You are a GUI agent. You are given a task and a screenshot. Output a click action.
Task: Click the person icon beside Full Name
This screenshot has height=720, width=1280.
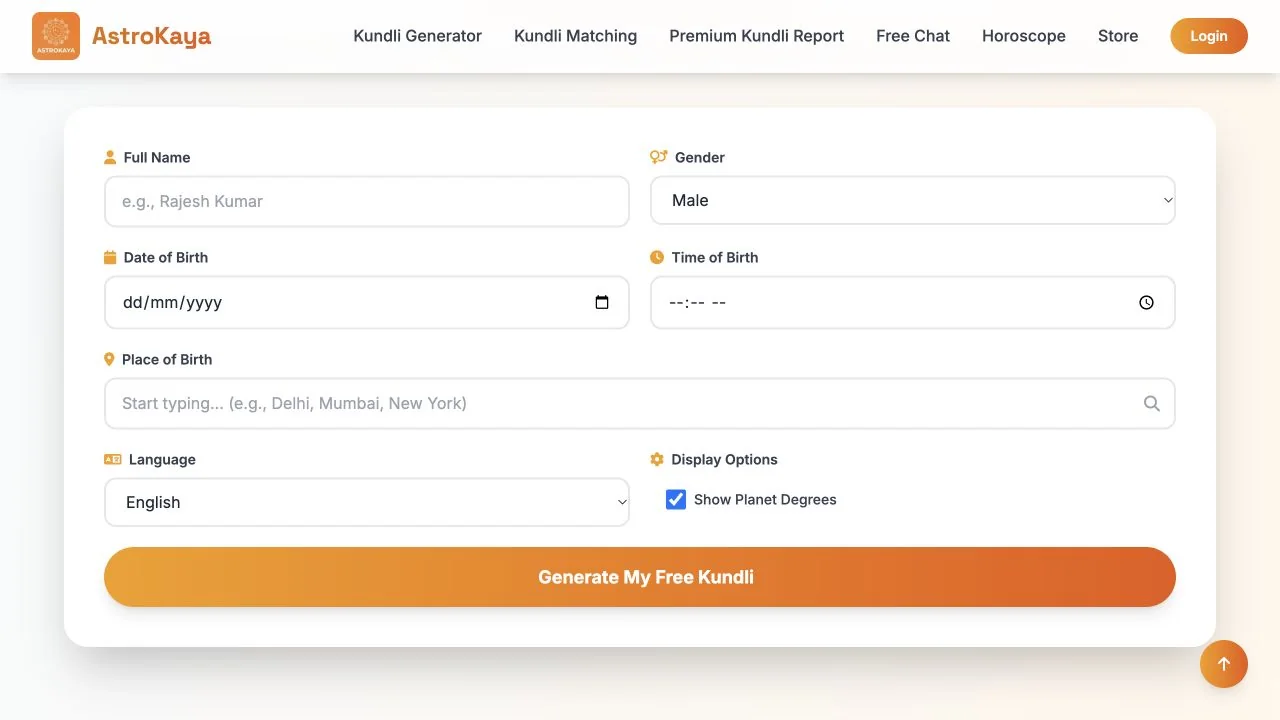tap(110, 157)
